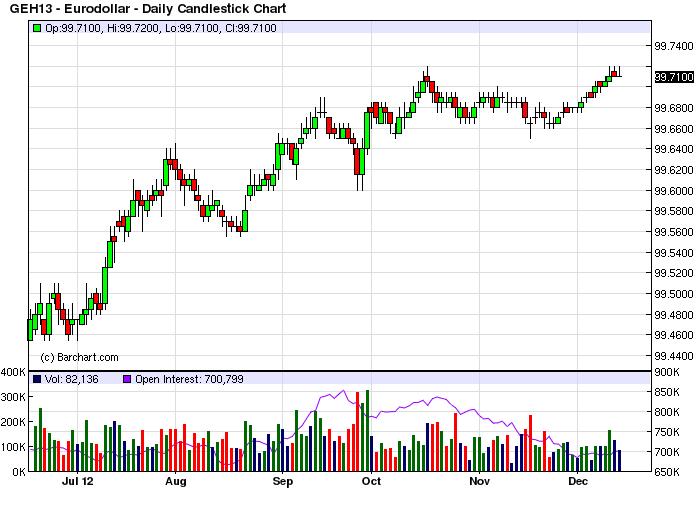Click the 99.4800 price axis label

[x=674, y=315]
